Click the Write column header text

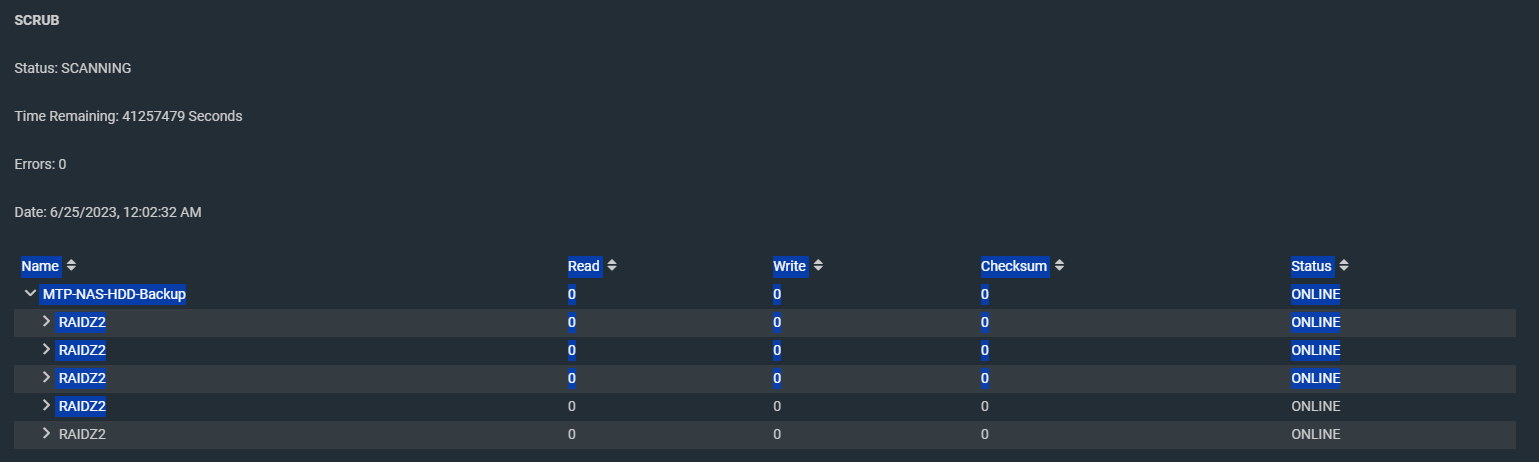(789, 266)
